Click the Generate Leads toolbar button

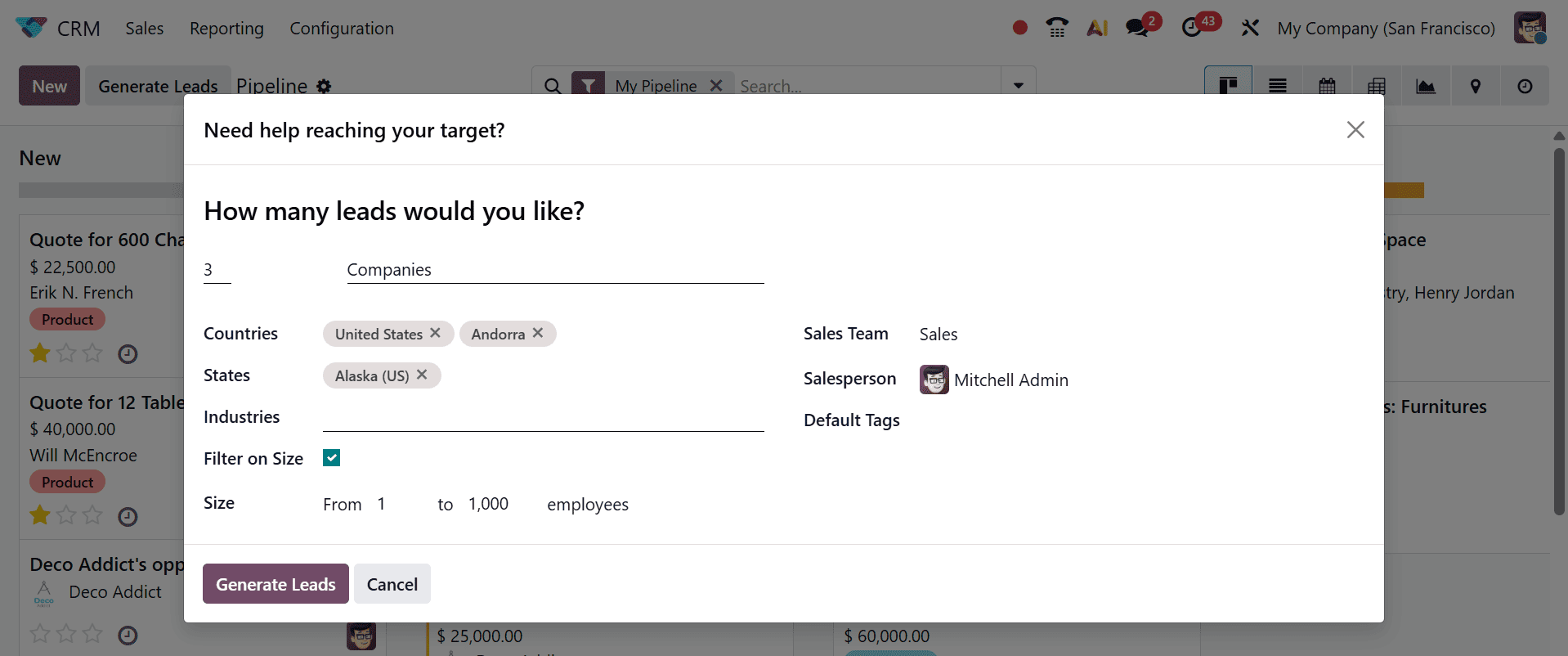coord(158,86)
